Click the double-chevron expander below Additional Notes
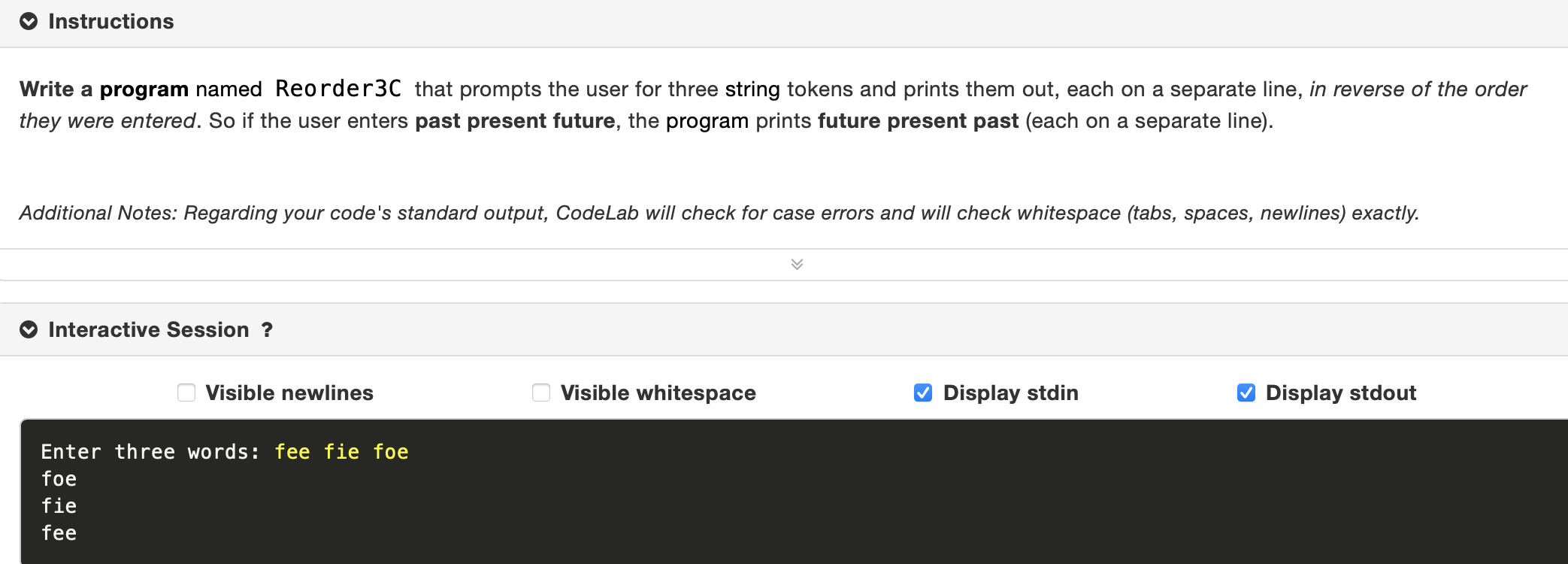This screenshot has width=1568, height=564. pos(796,265)
